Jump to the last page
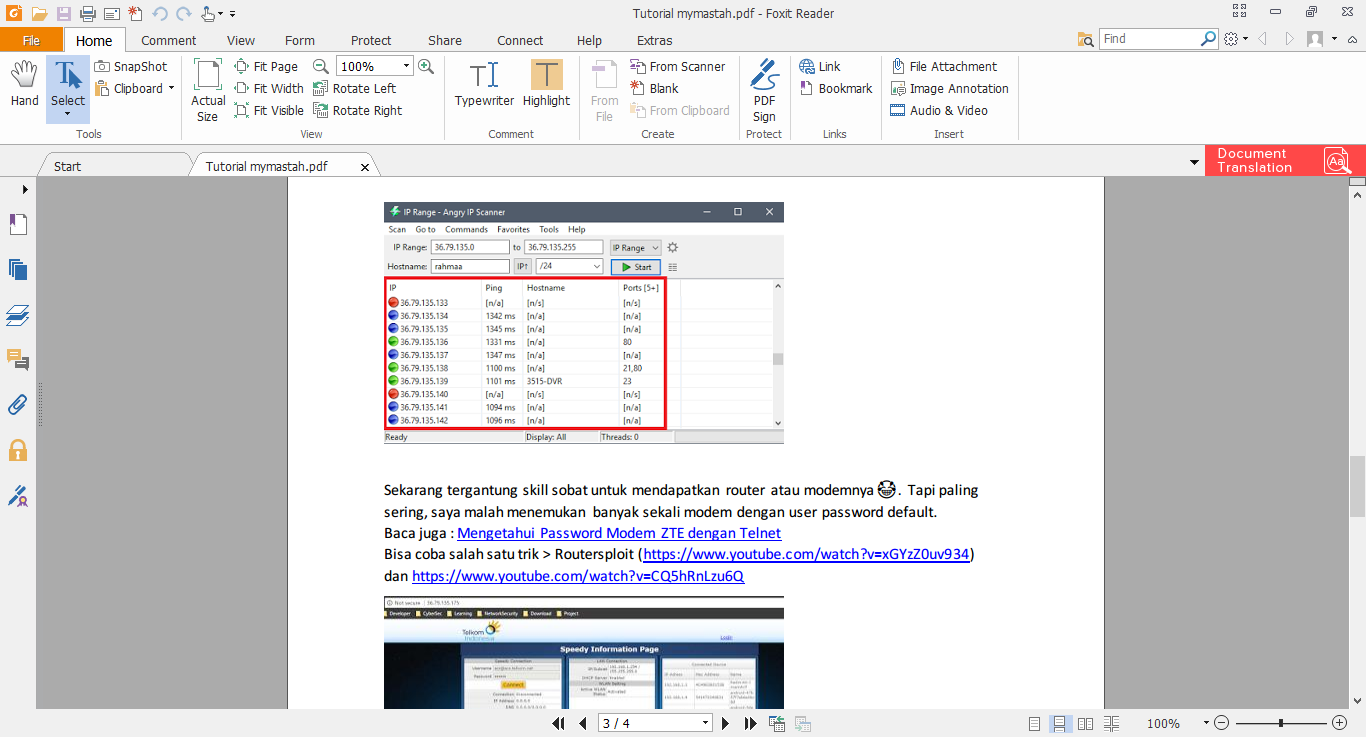The width and height of the screenshot is (1366, 737). 750,723
